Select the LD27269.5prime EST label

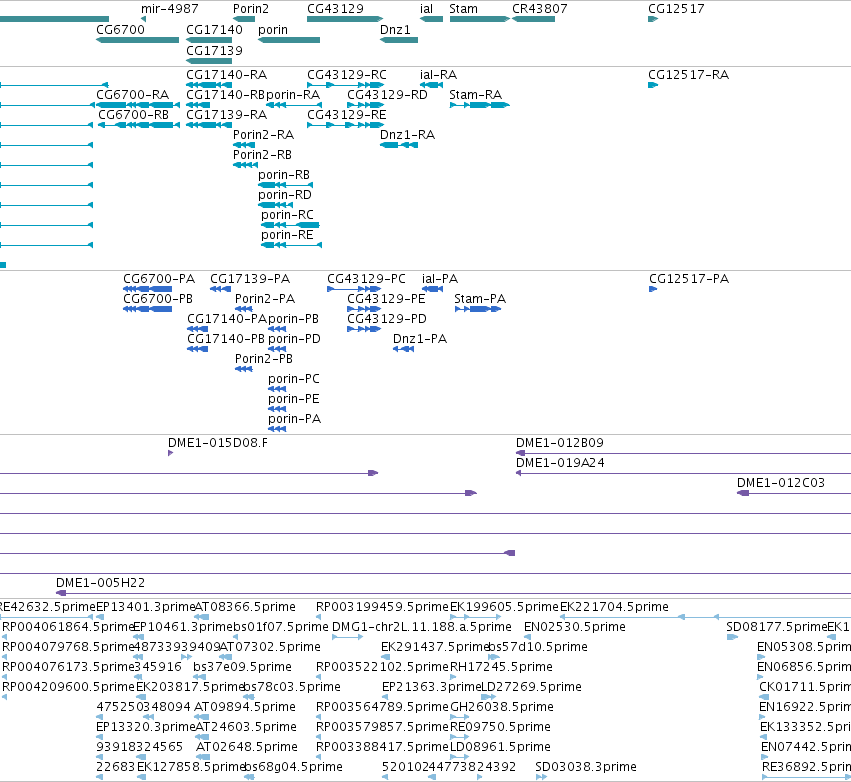click(531, 687)
